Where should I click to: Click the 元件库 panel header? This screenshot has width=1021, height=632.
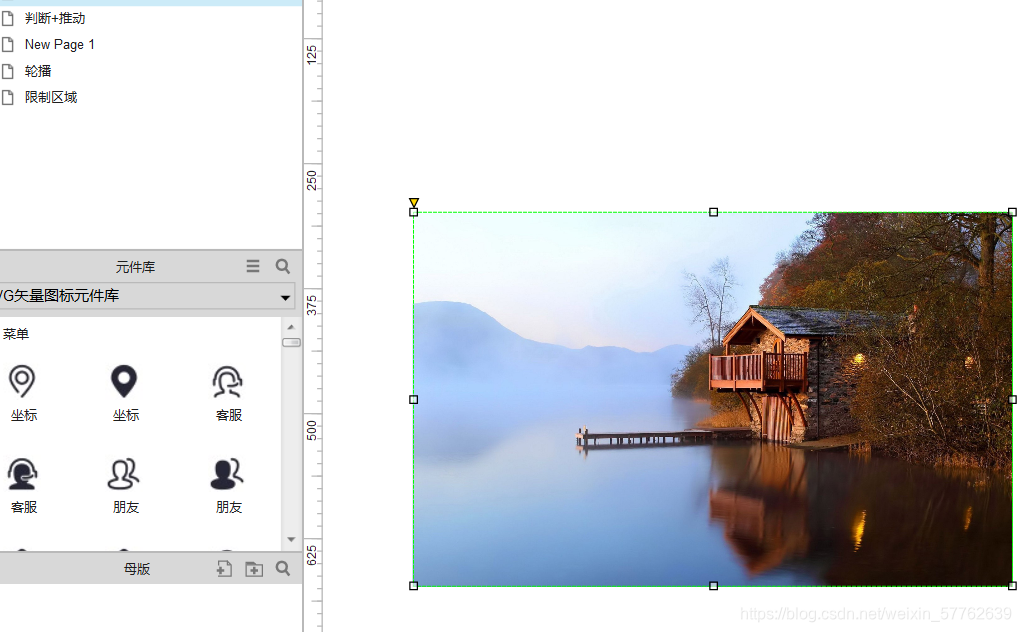135,267
